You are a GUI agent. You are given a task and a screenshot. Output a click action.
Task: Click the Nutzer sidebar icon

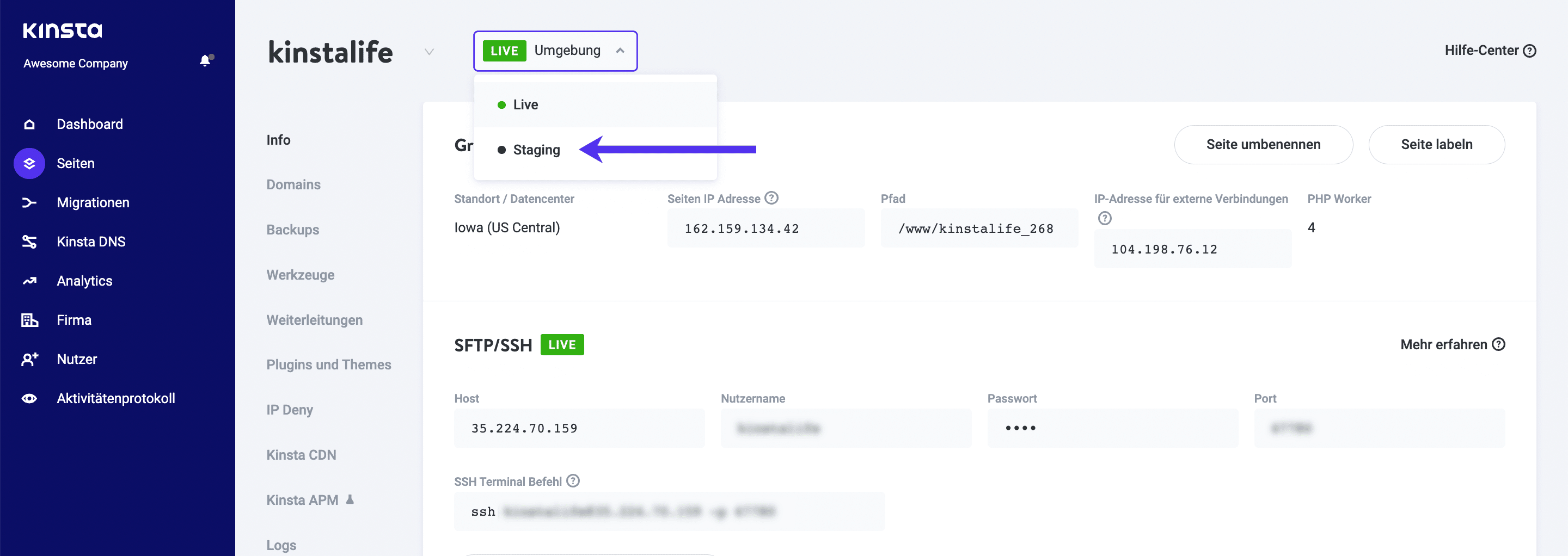click(29, 359)
